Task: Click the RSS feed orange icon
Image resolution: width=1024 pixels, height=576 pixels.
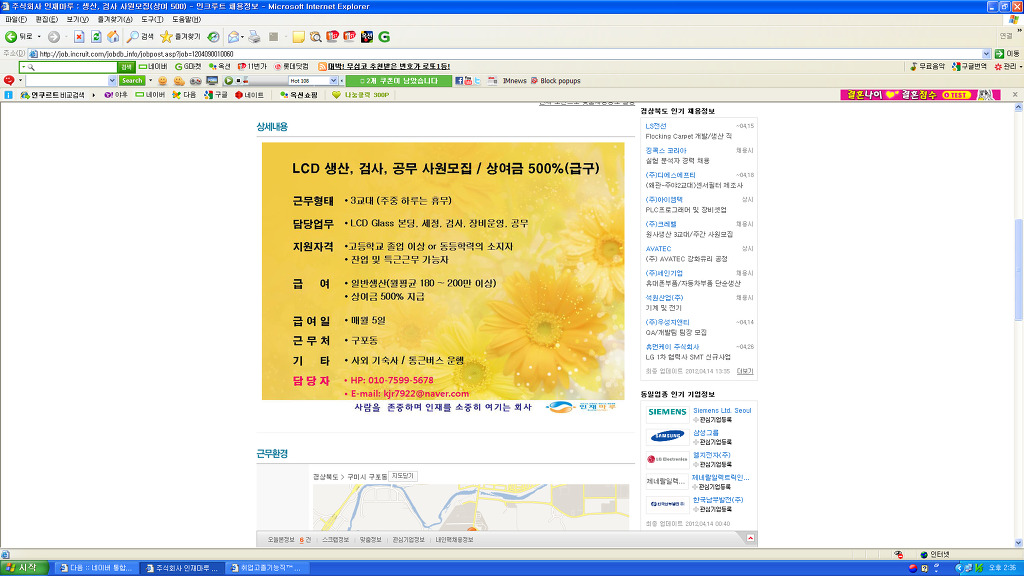Action: pos(322,67)
